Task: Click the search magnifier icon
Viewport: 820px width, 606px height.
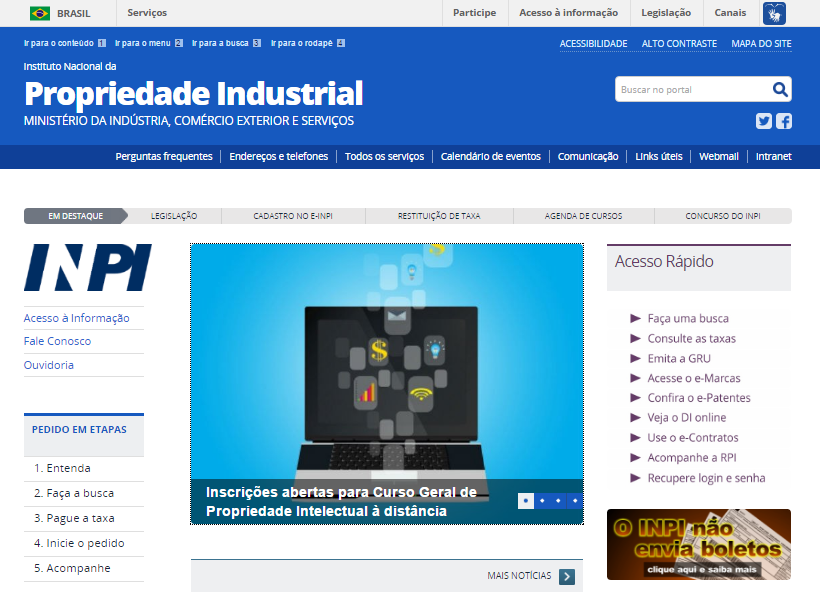Action: tap(780, 90)
